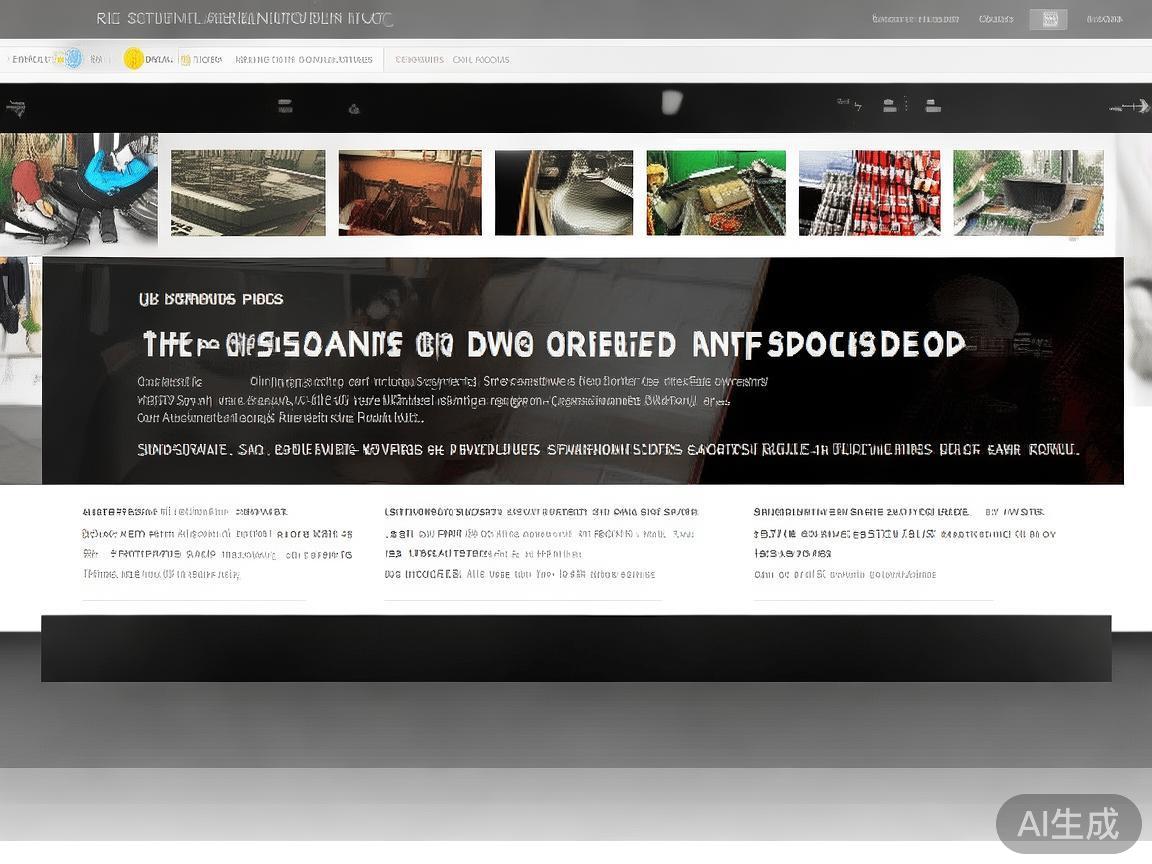Select the orange-toned interior thumbnail
The height and width of the screenshot is (864, 1152).
[x=410, y=193]
